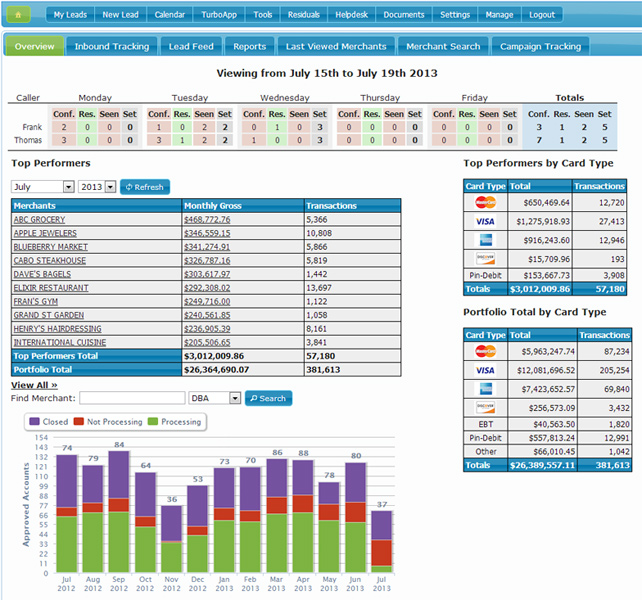Click the green home icon button
The width and height of the screenshot is (642, 600).
click(x=18, y=15)
